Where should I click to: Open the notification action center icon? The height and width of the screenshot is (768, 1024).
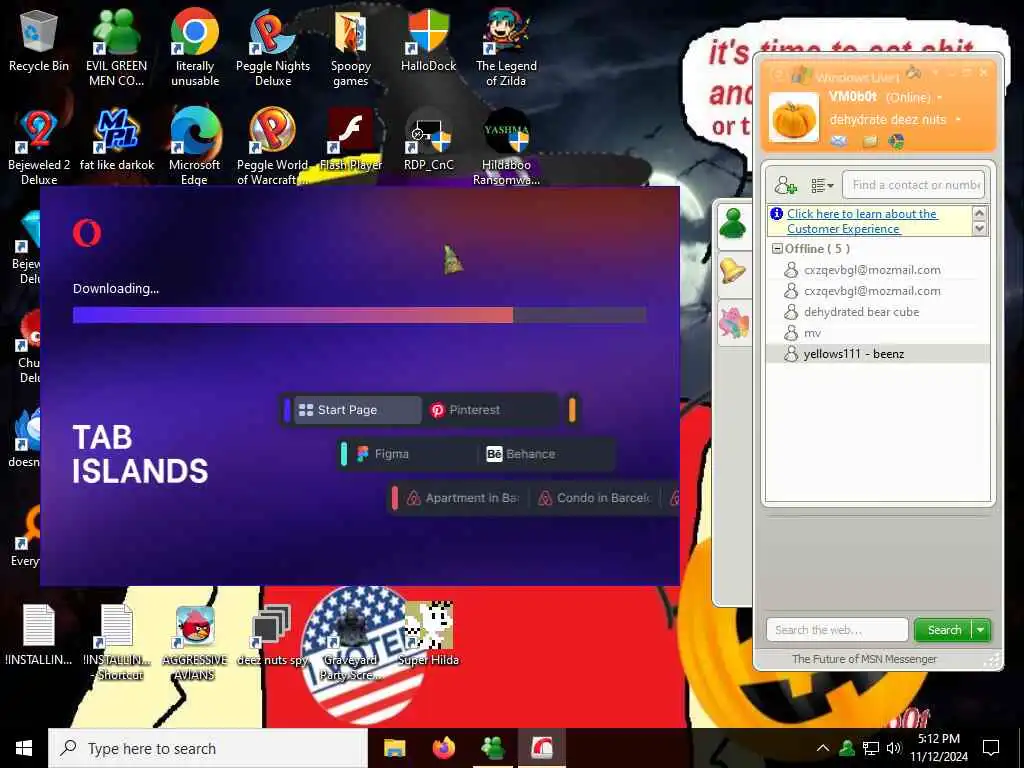coord(991,748)
